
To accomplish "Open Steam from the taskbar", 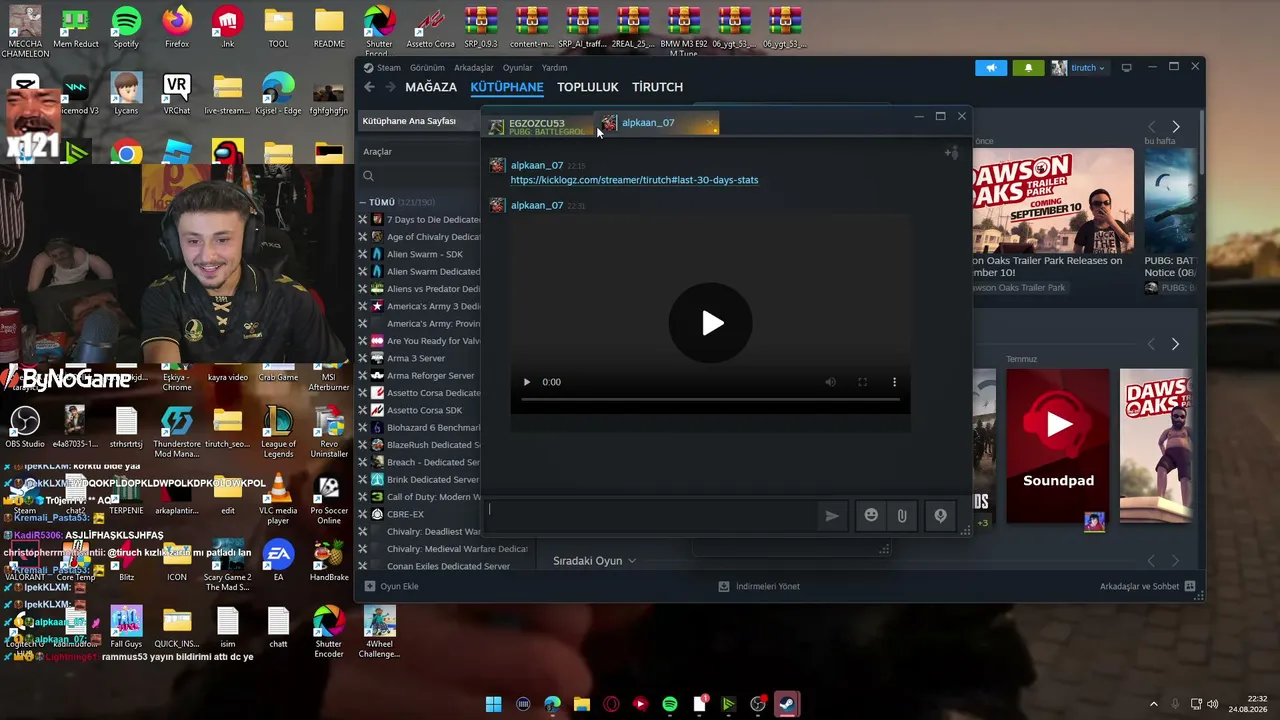I will (787, 704).
